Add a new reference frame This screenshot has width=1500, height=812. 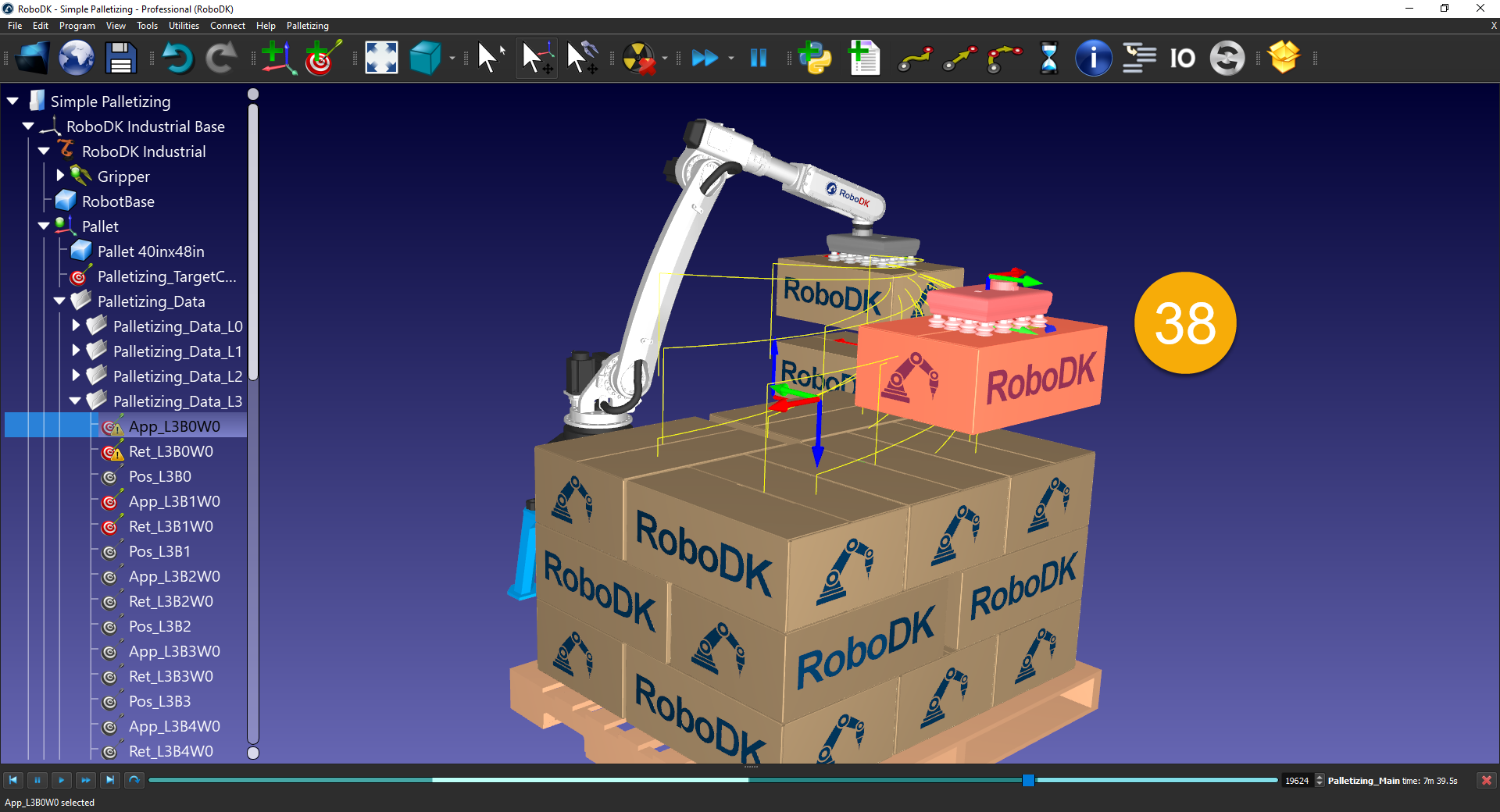(x=278, y=58)
